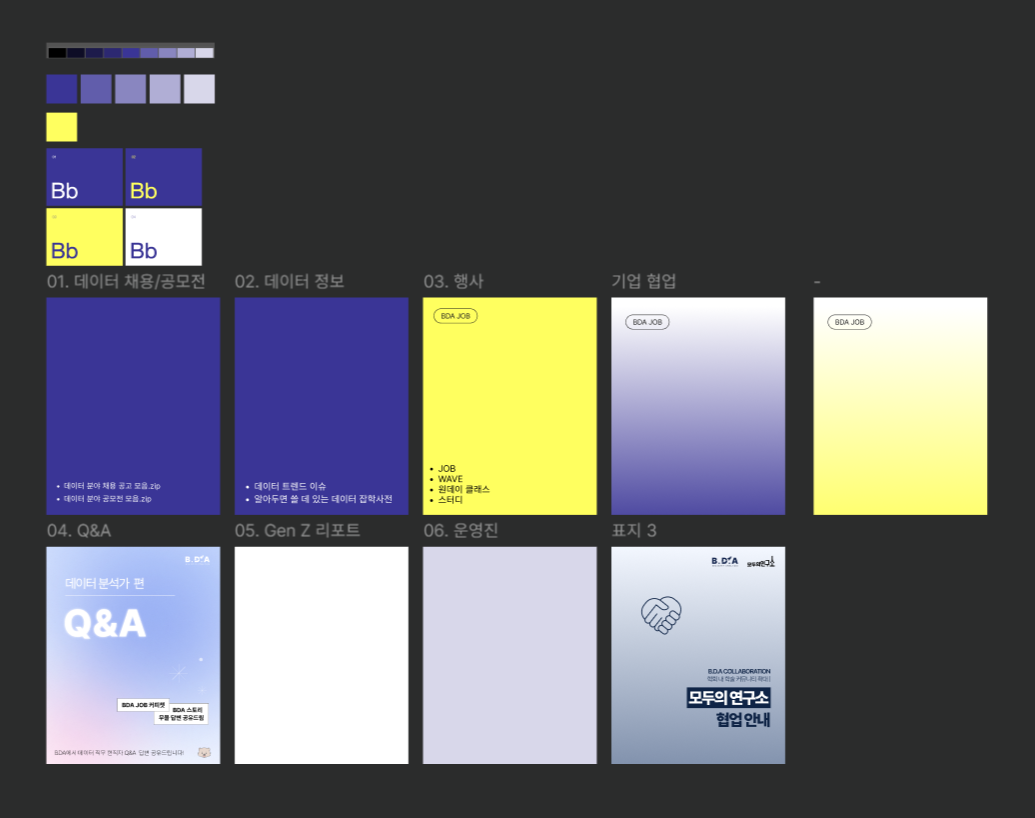Select BDA JOB pill on pale yellow gradient frame
1035x818 pixels.
pyautogui.click(x=850, y=322)
